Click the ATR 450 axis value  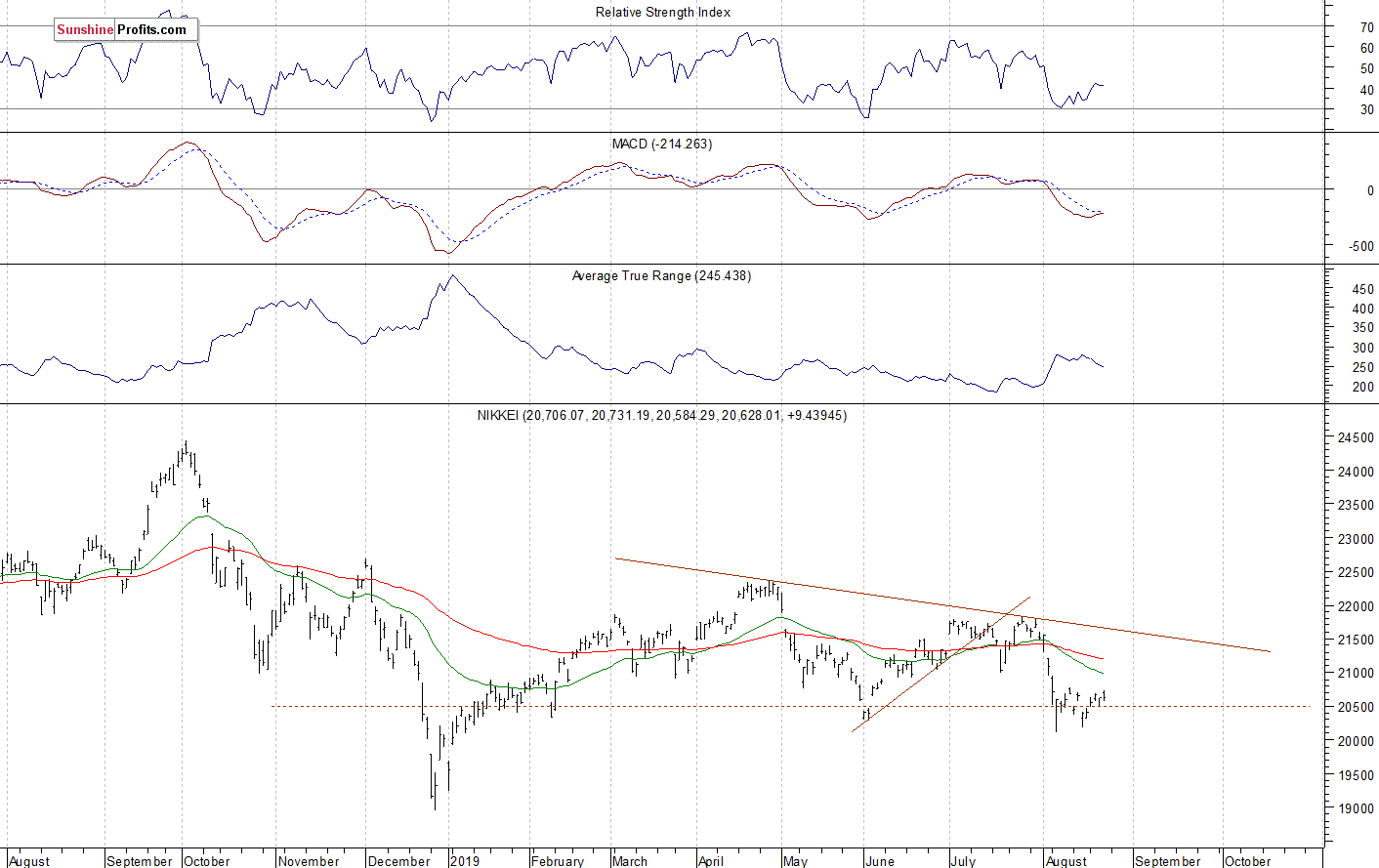tap(1363, 290)
